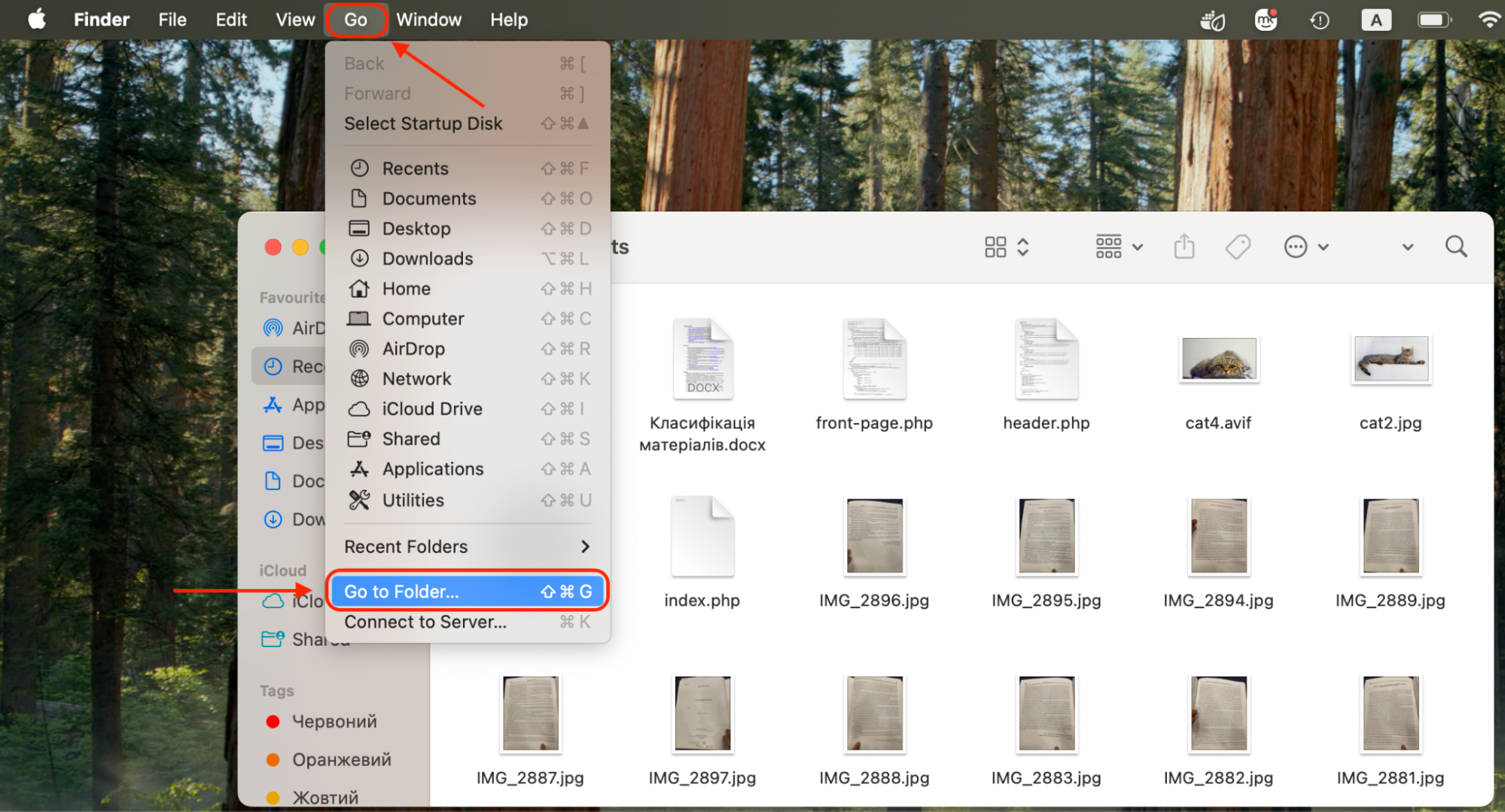1505x812 pixels.
Task: Click the sort order chevron next to icon view
Action: click(x=1023, y=246)
